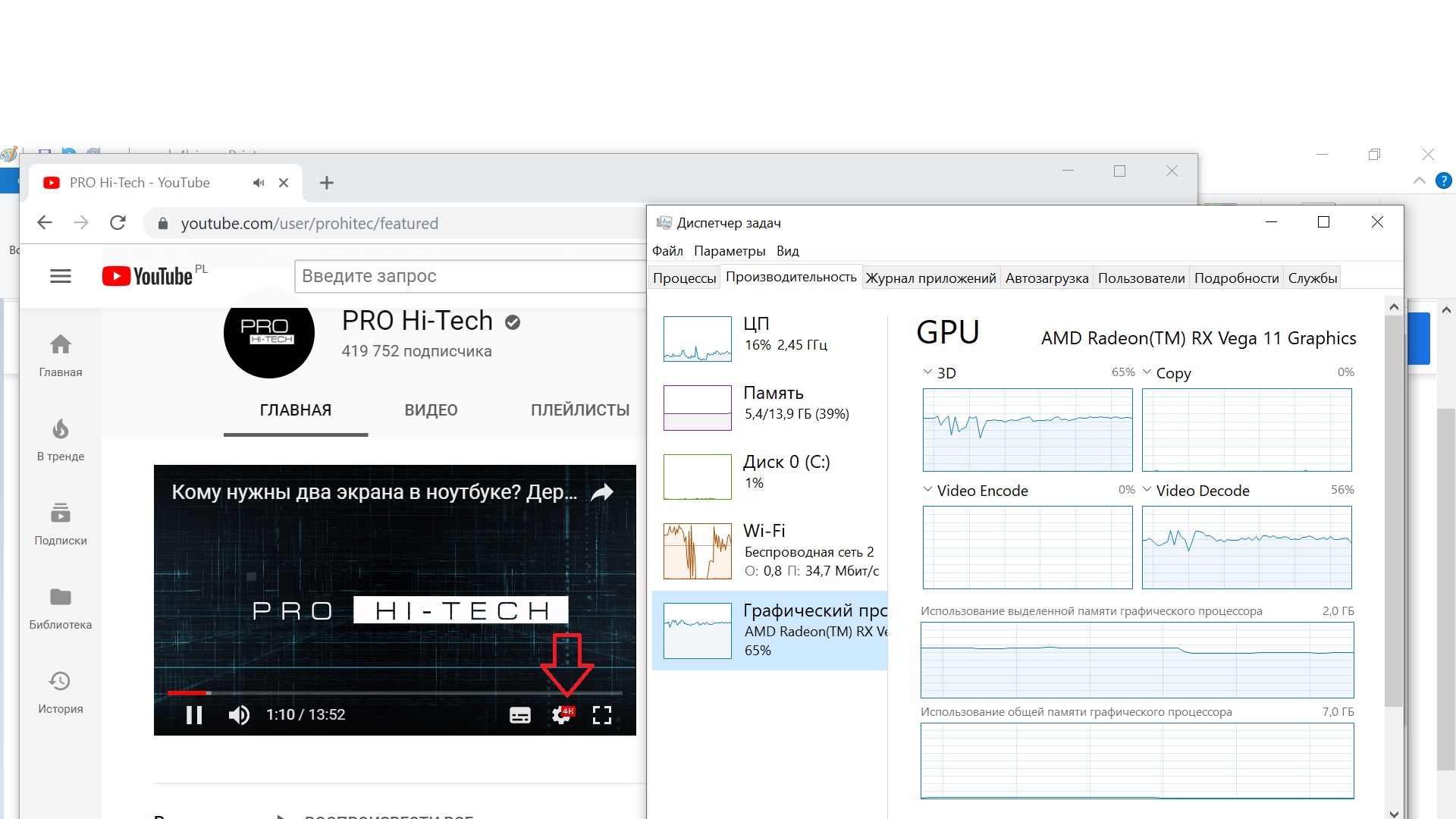
Task: Seek on the video progress bar
Action: tap(394, 693)
